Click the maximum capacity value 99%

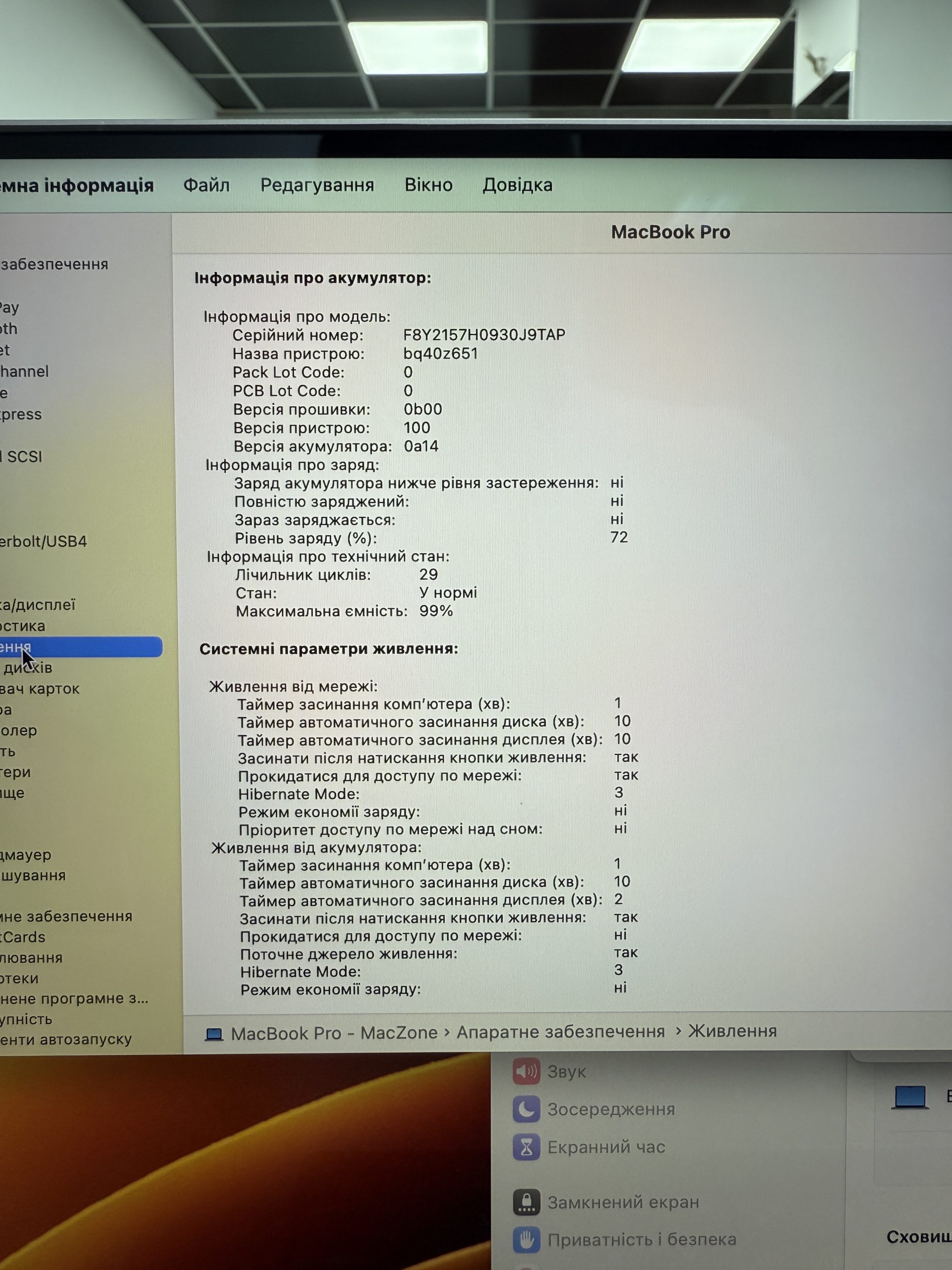(436, 611)
